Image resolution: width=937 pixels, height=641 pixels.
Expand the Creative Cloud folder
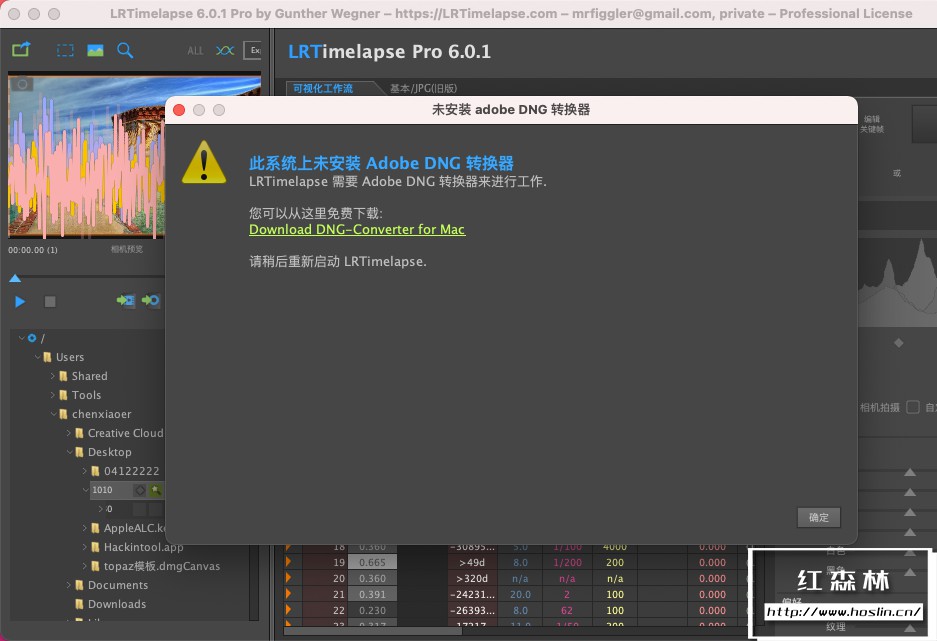[69, 433]
